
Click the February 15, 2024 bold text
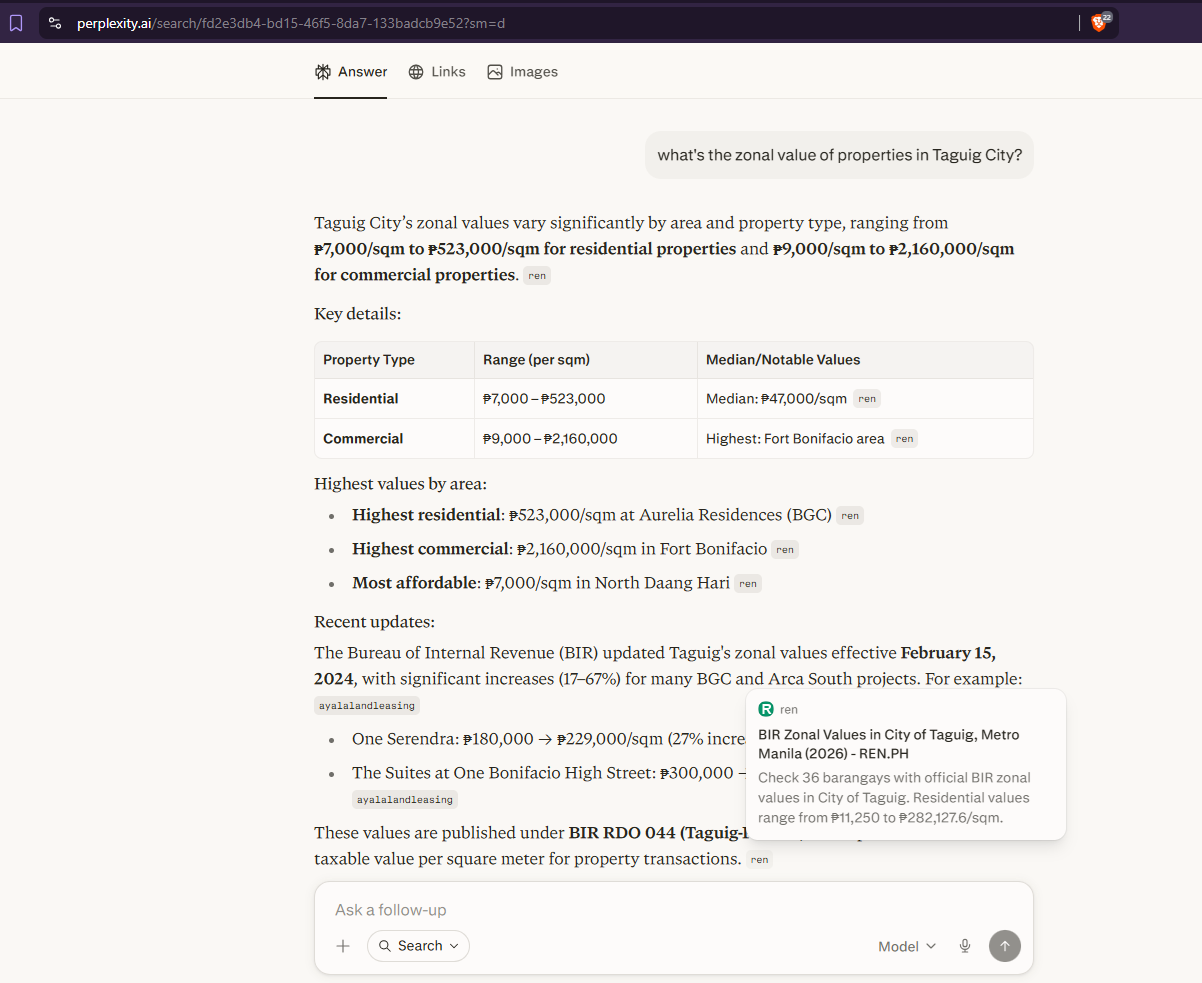[655, 666]
